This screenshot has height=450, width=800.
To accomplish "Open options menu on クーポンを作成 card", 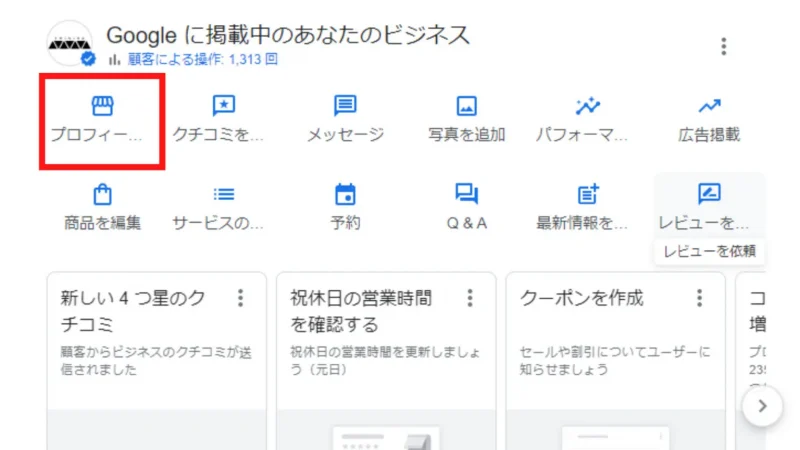I will click(699, 298).
